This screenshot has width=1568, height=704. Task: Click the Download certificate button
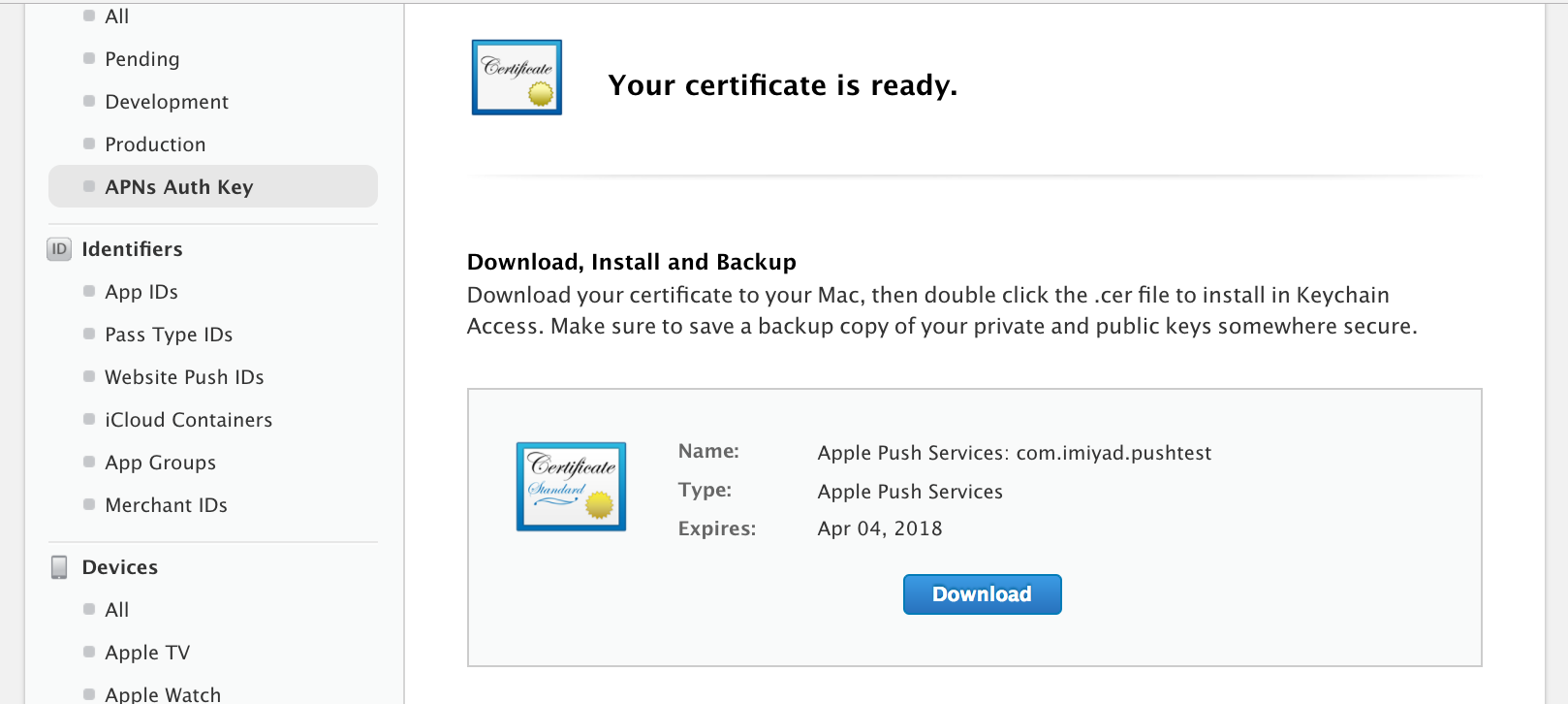(982, 594)
